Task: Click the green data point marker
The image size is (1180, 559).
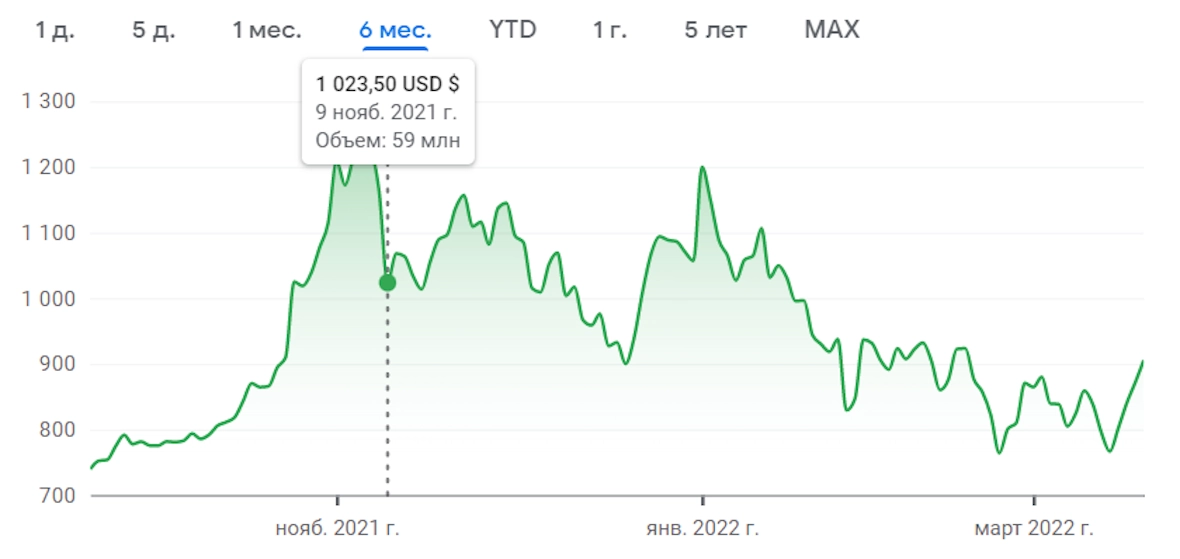Action: pyautogui.click(x=387, y=283)
